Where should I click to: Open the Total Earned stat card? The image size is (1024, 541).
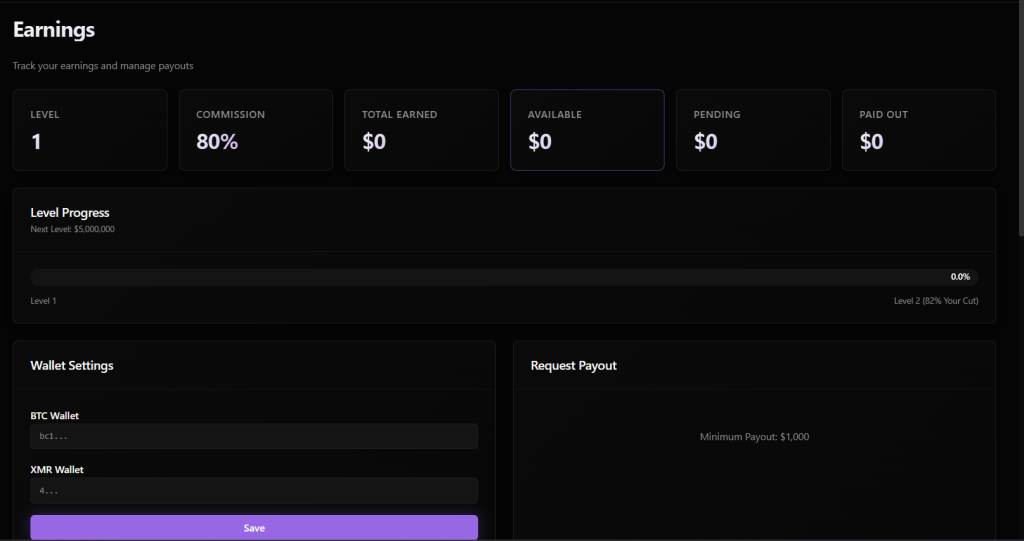pyautogui.click(x=421, y=130)
